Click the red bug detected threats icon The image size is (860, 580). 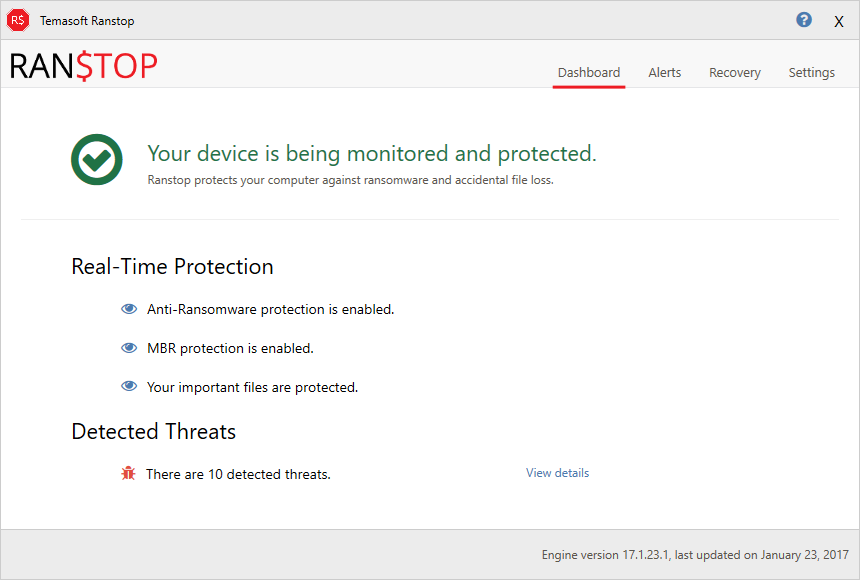point(128,473)
